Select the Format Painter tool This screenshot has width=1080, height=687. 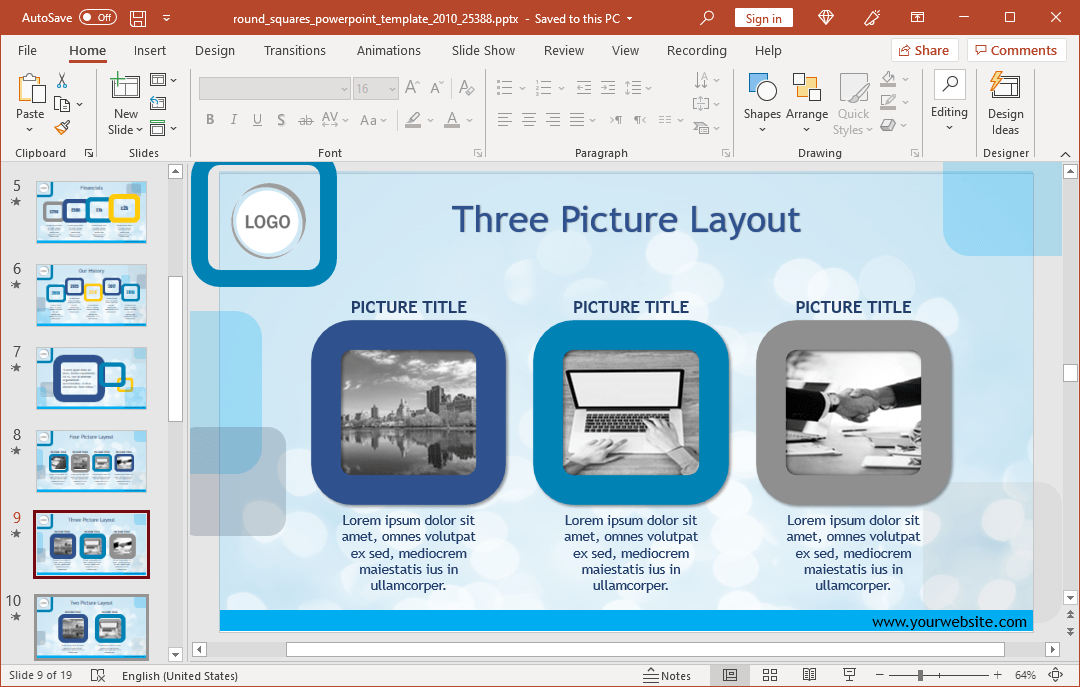tap(60, 128)
